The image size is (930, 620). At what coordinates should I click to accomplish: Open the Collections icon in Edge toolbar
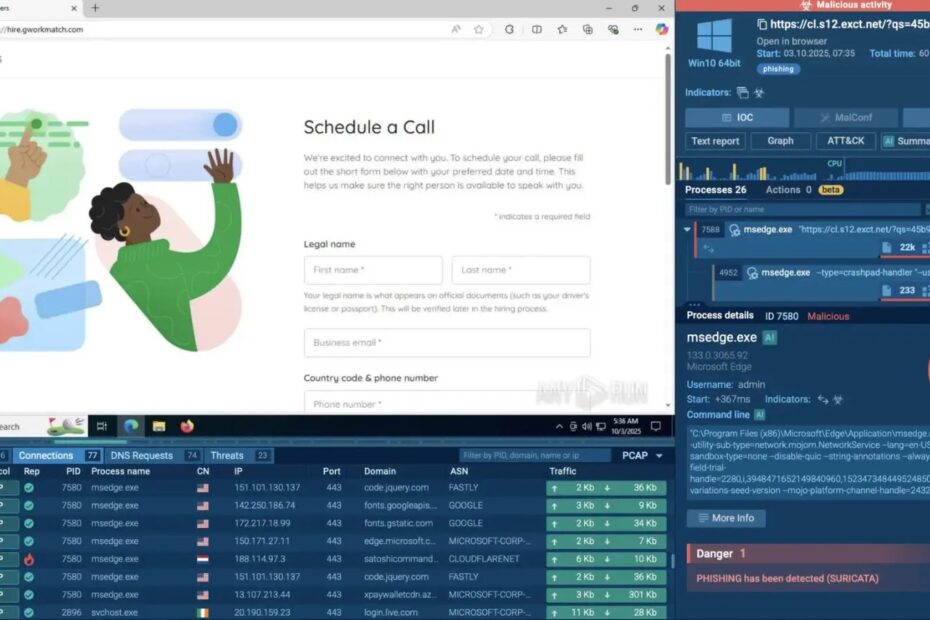pos(588,29)
